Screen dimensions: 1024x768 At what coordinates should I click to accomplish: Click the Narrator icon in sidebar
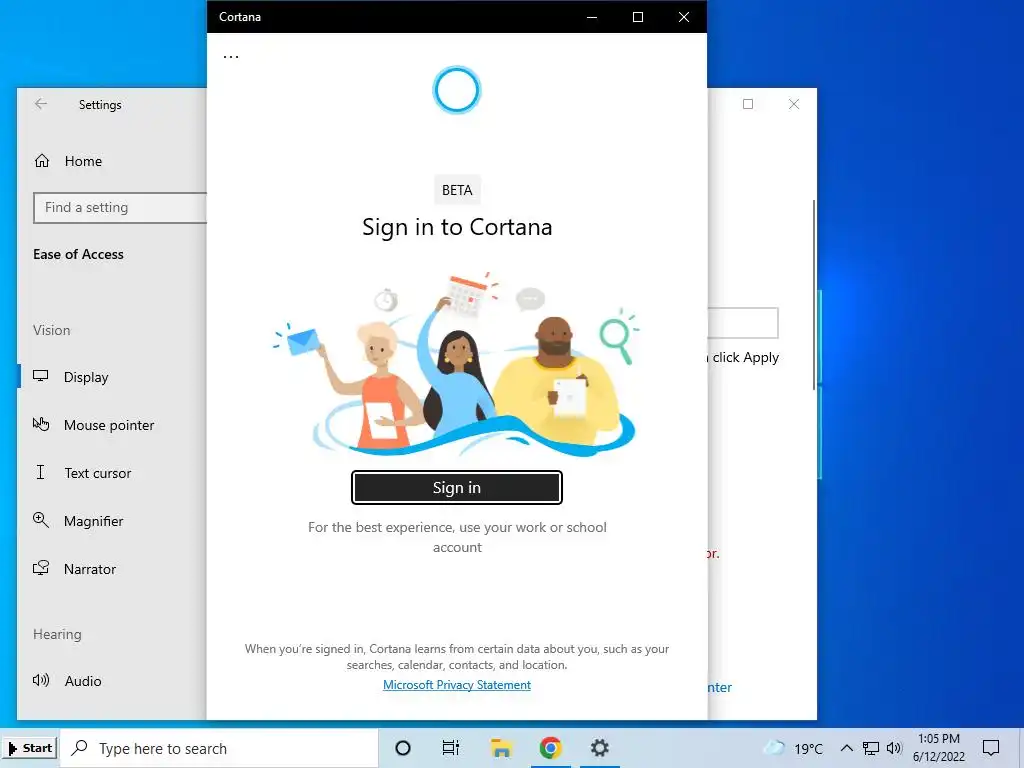point(40,568)
